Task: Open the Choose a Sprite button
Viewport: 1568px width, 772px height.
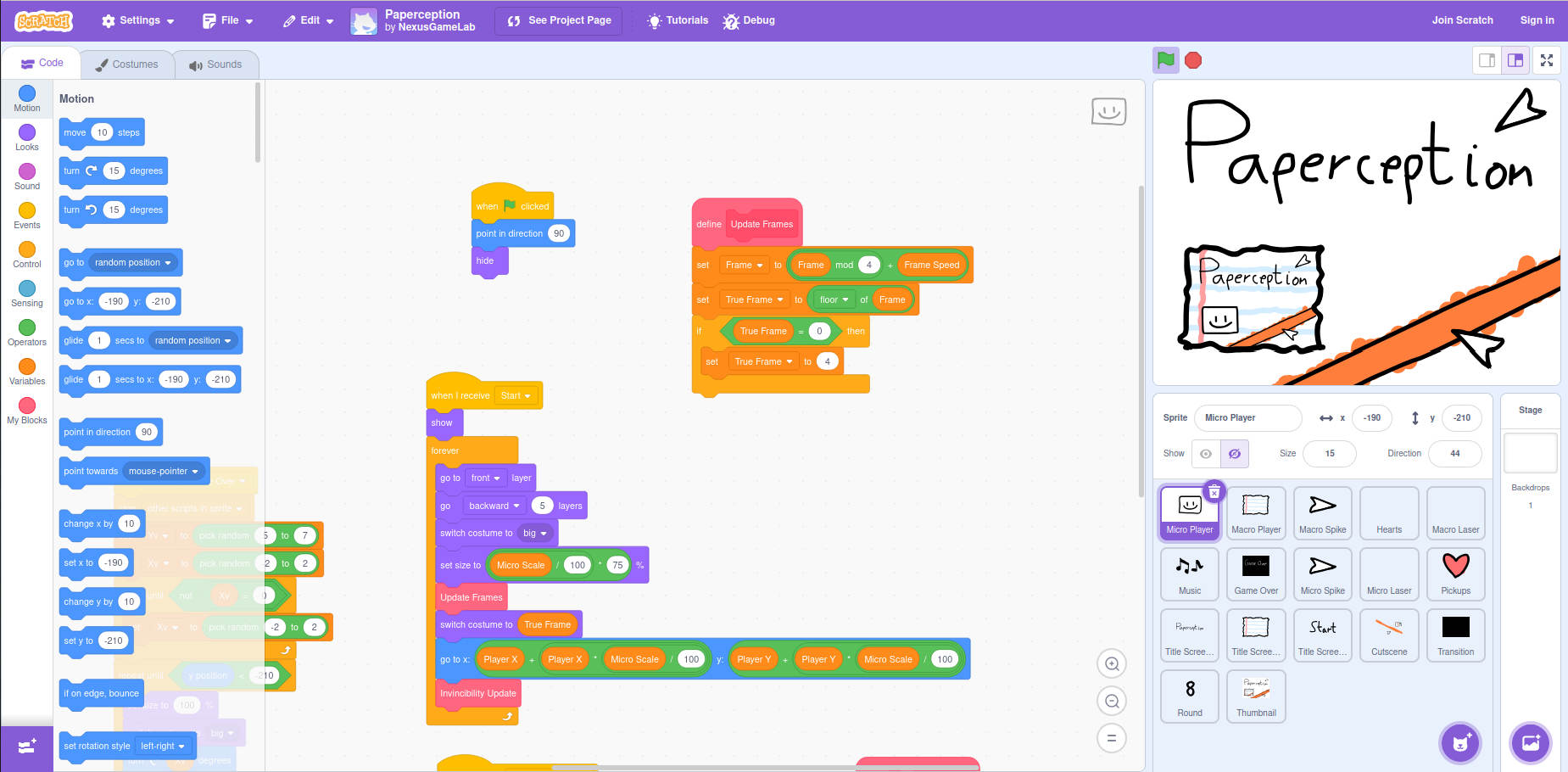Action: tap(1459, 743)
